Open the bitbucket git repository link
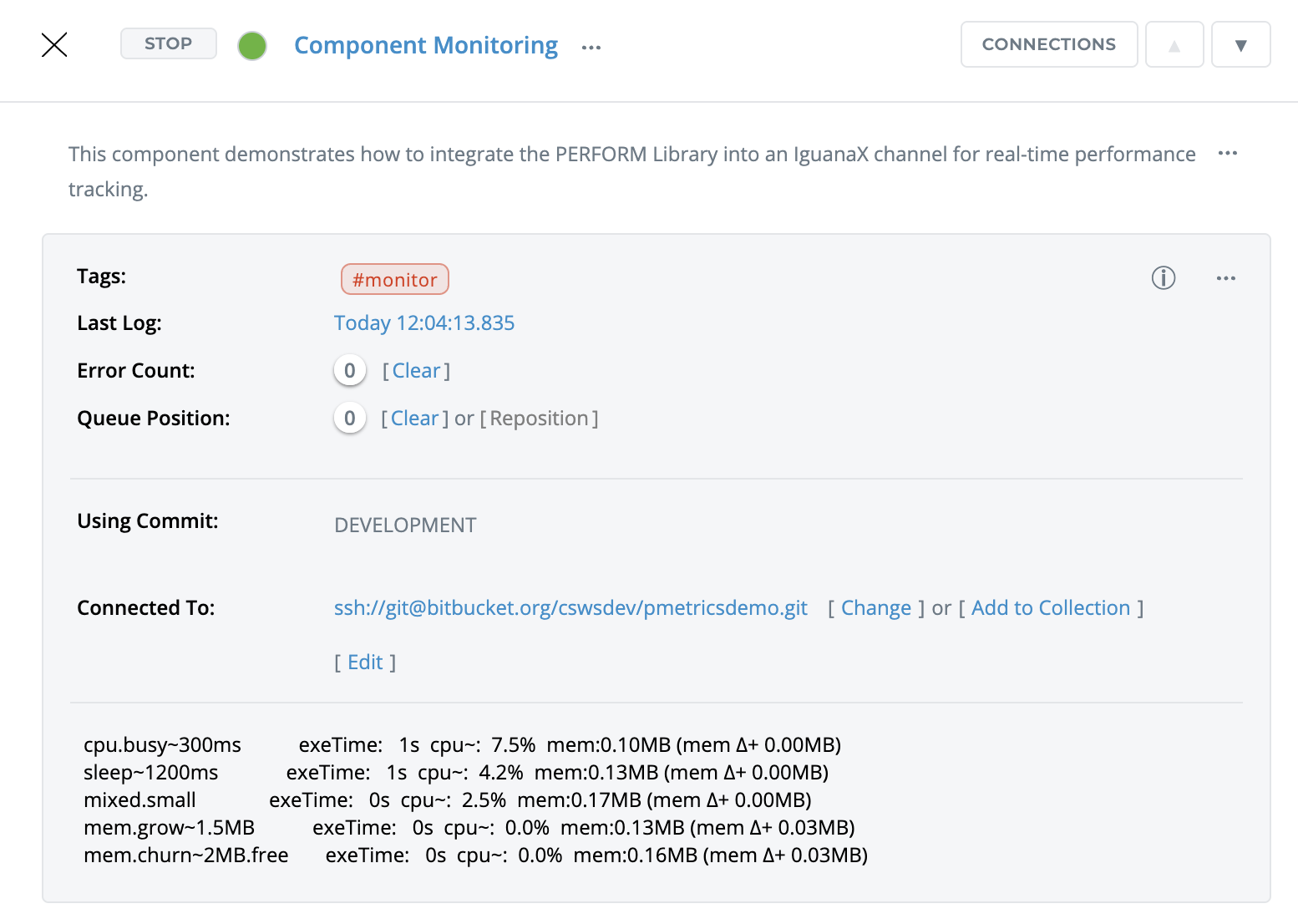Viewport: 1298px width, 924px height. coord(570,608)
